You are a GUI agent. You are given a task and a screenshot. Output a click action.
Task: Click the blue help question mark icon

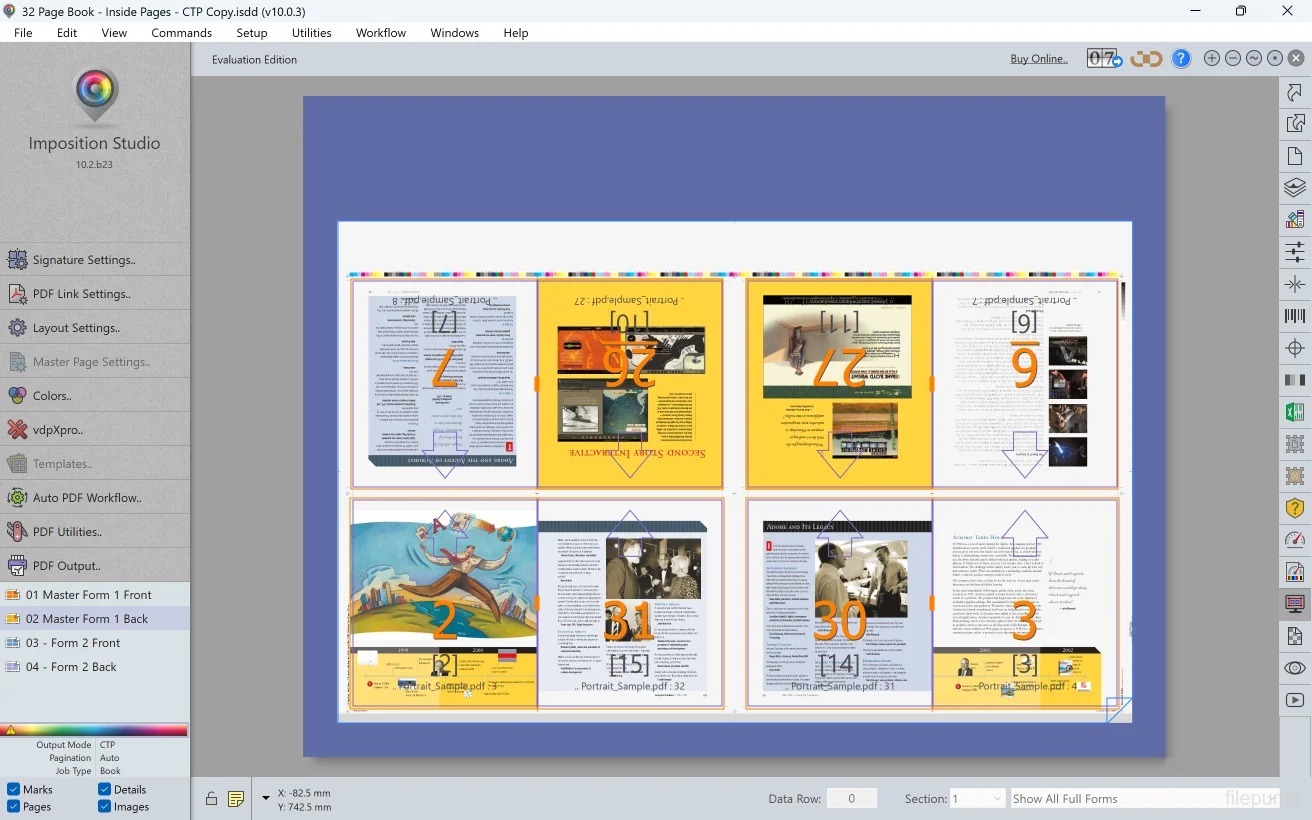pyautogui.click(x=1181, y=59)
